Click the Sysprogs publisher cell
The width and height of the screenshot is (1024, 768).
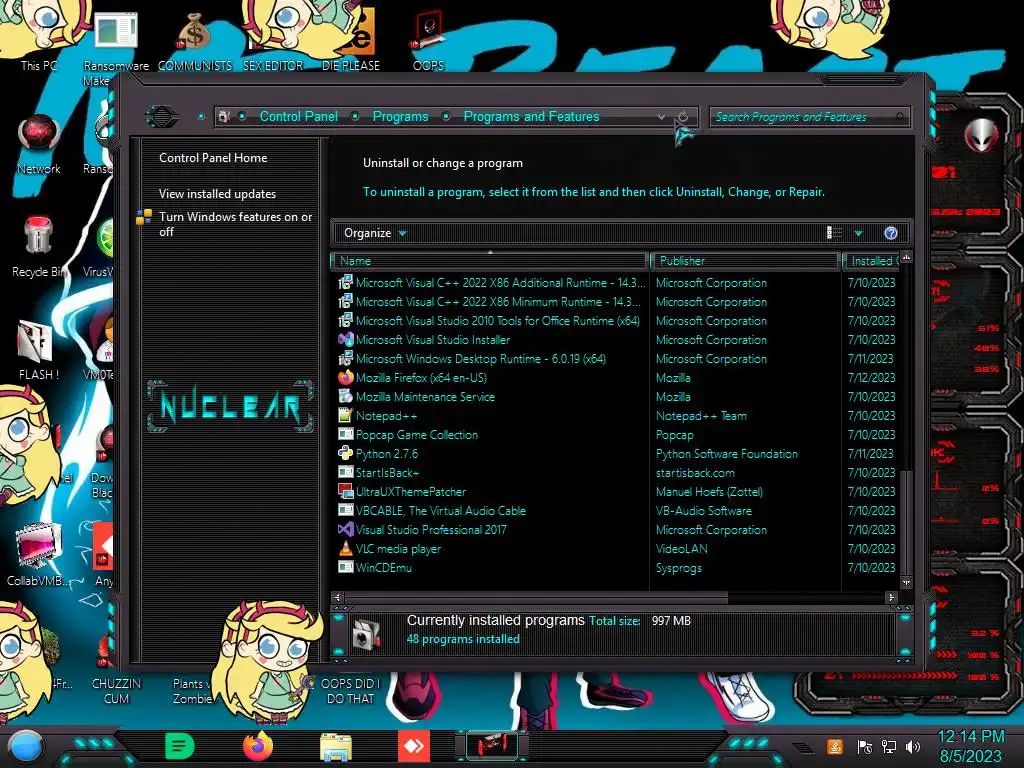679,568
